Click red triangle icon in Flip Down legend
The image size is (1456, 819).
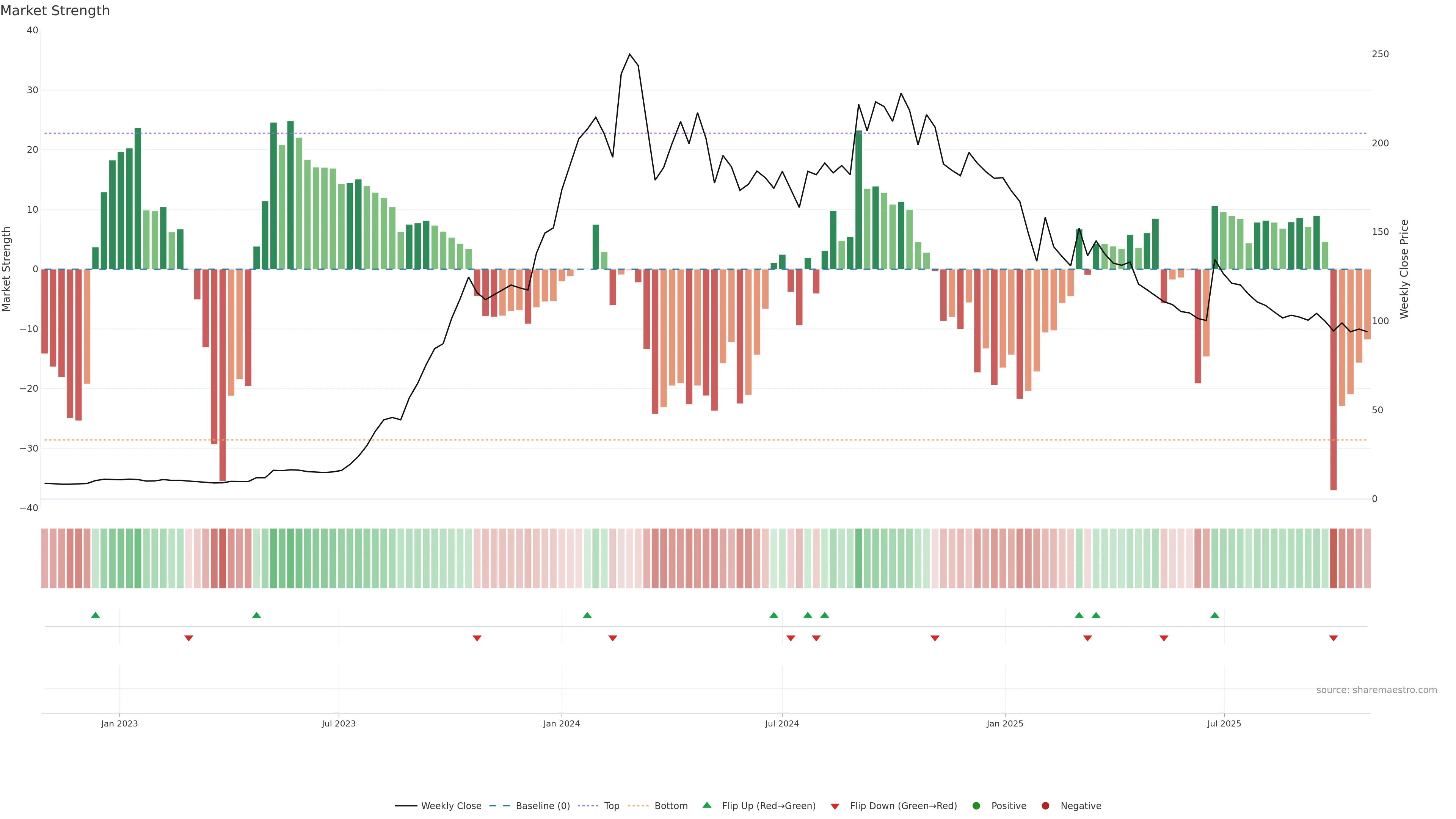(835, 806)
